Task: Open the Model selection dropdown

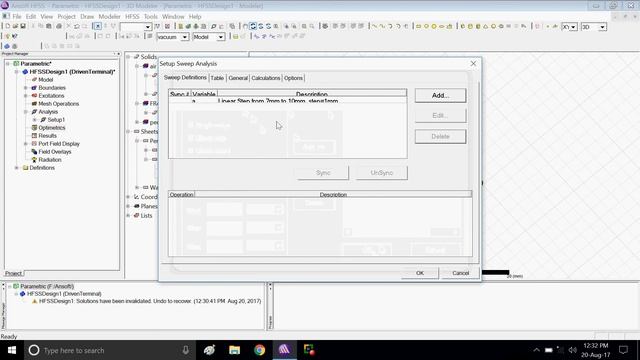Action: click(220, 37)
